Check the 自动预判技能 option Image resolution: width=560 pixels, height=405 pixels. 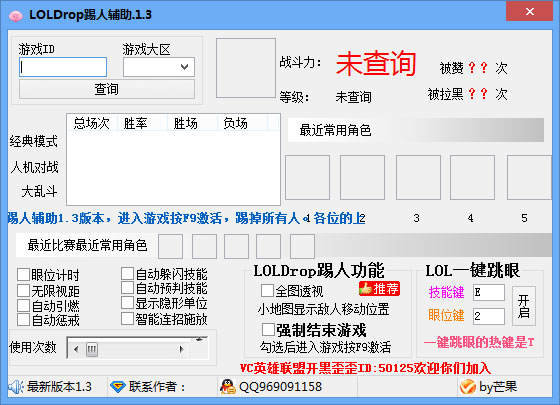pos(127,288)
